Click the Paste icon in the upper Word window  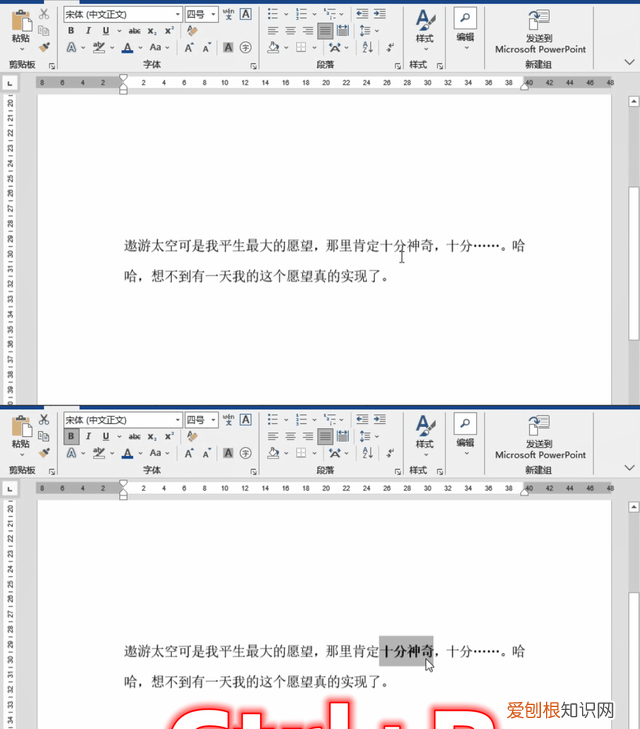21,21
